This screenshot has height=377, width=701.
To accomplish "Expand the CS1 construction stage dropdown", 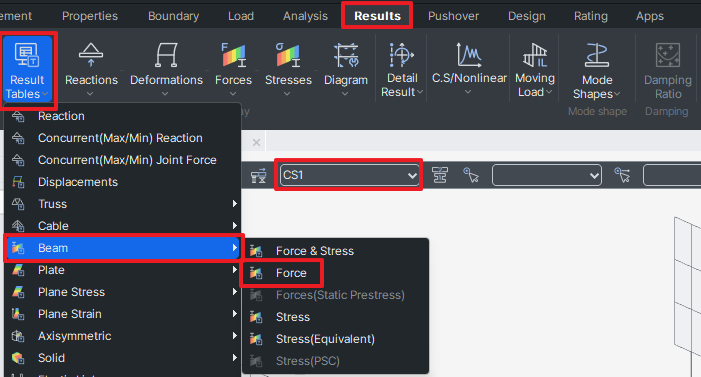I will click(349, 175).
